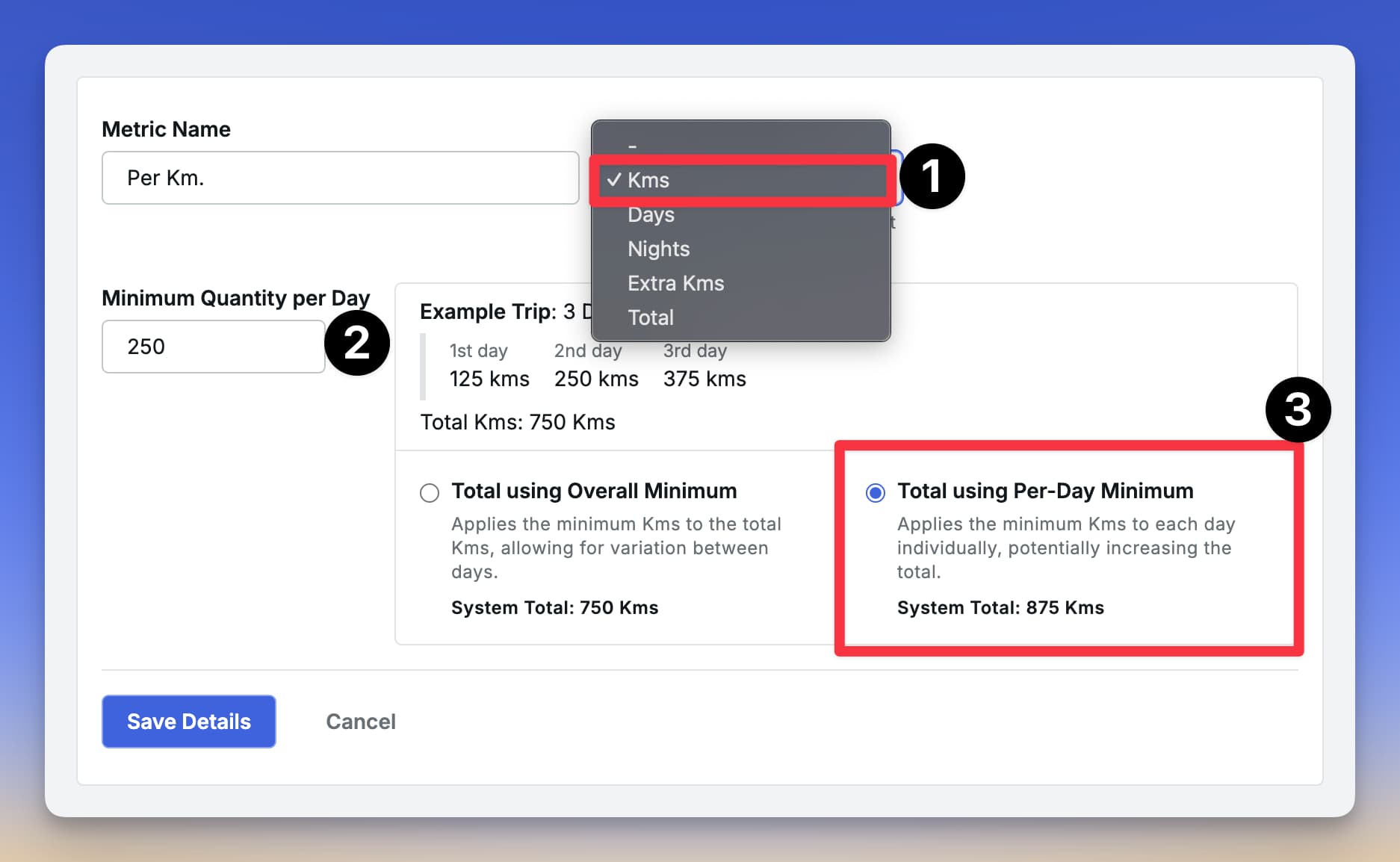The image size is (1400, 862).
Task: Focus the Minimum Quantity per Day field
Action: [213, 347]
